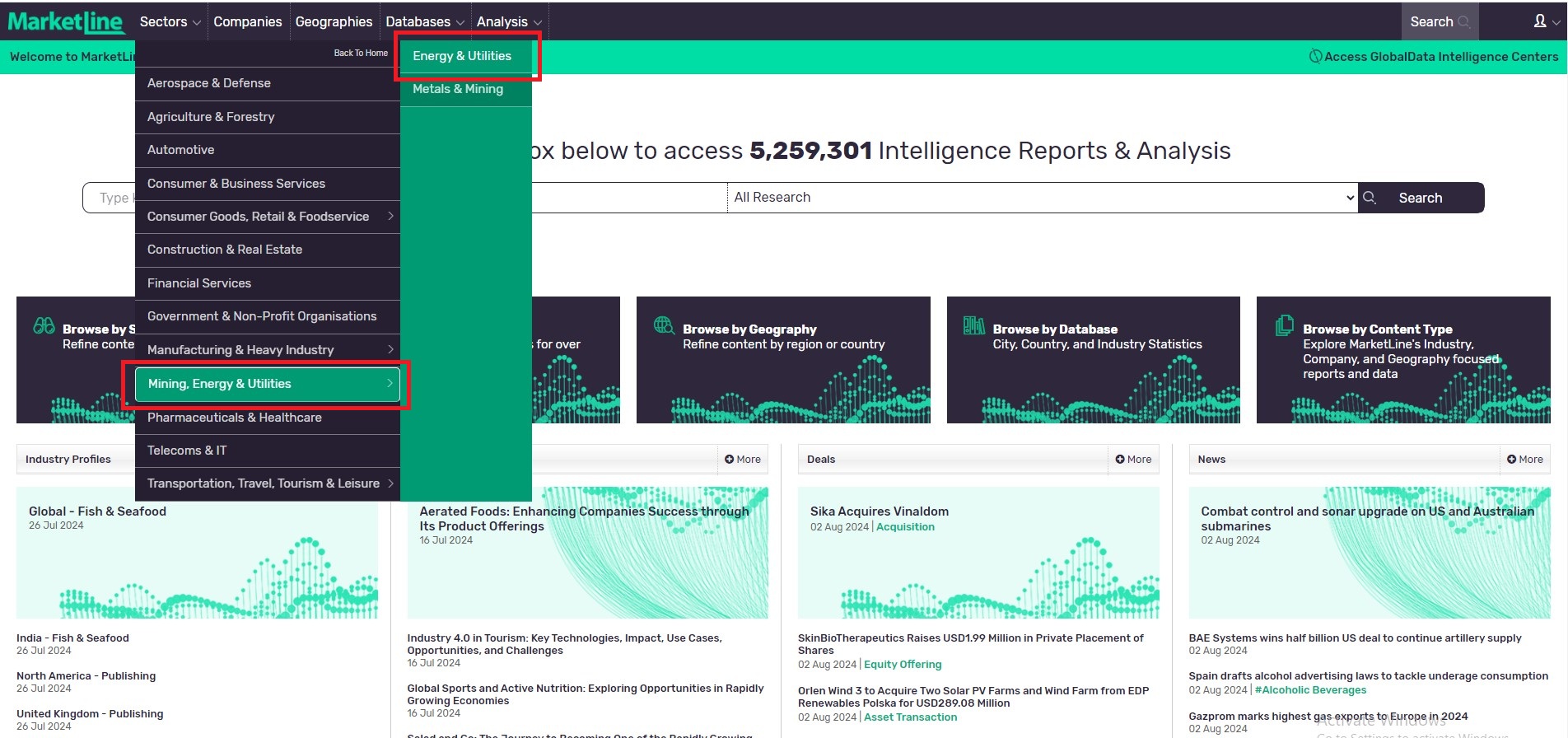Choose Metals & Mining submenu item
Image resolution: width=1568 pixels, height=738 pixels.
coord(458,89)
